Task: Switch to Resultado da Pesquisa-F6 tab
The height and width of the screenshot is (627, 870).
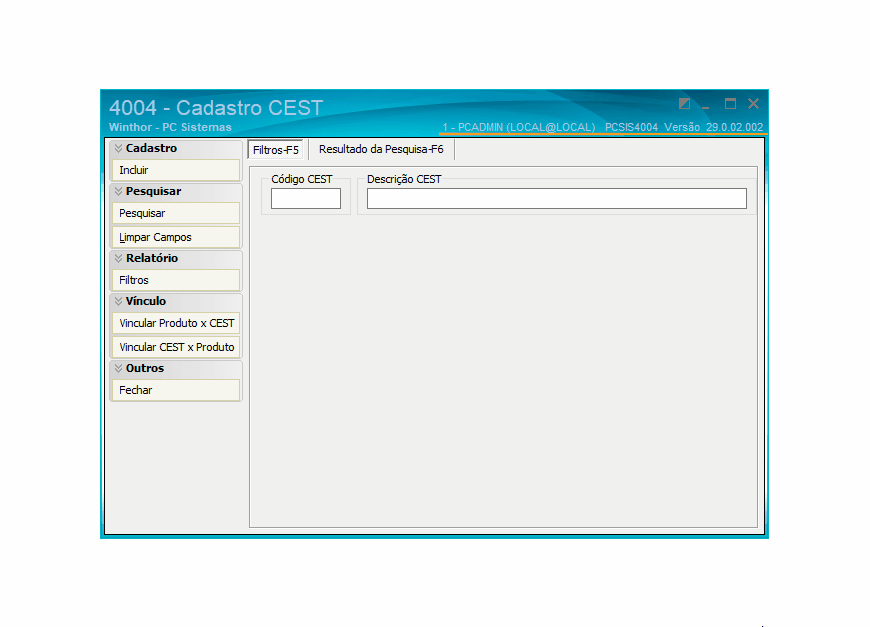Action: [x=381, y=149]
